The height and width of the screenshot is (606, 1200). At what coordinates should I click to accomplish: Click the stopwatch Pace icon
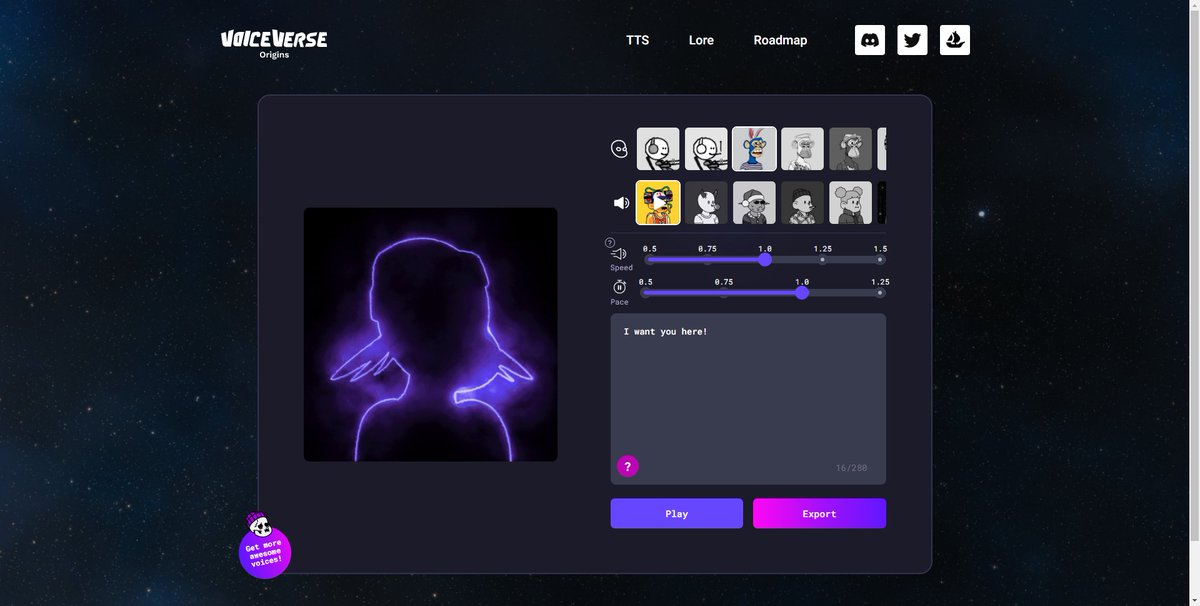pos(620,287)
